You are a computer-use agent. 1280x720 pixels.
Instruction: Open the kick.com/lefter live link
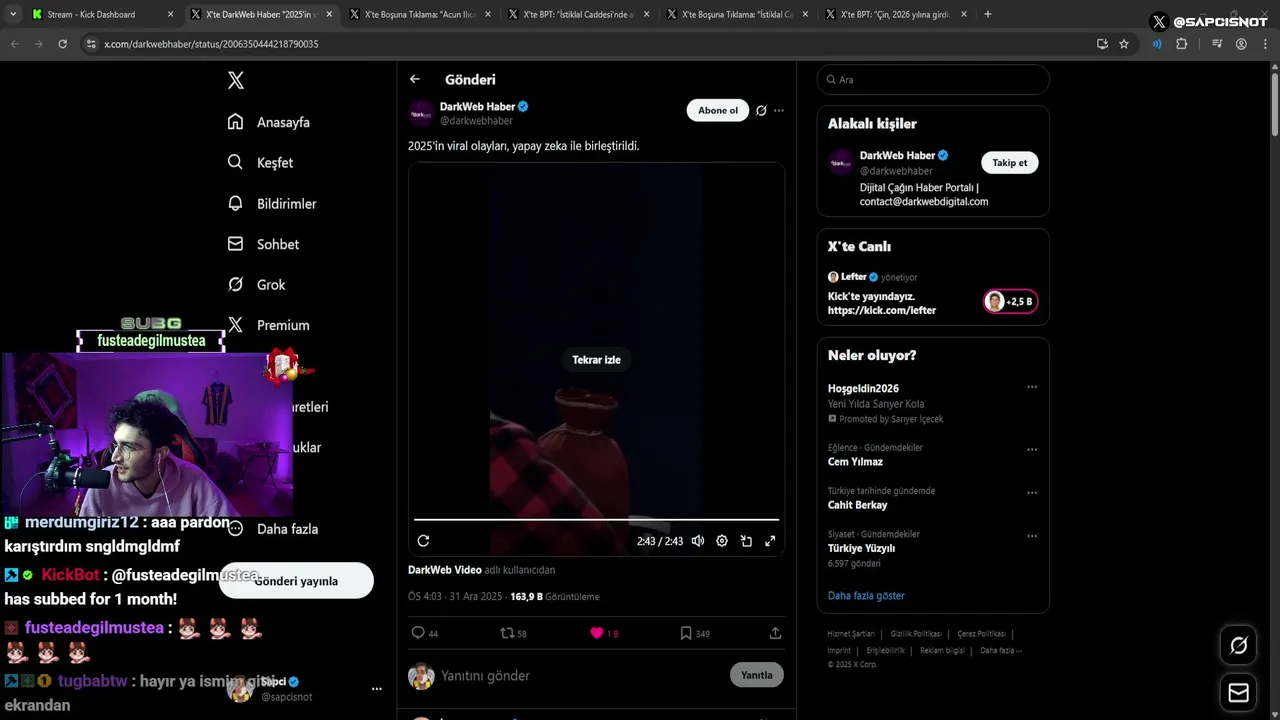coord(882,310)
